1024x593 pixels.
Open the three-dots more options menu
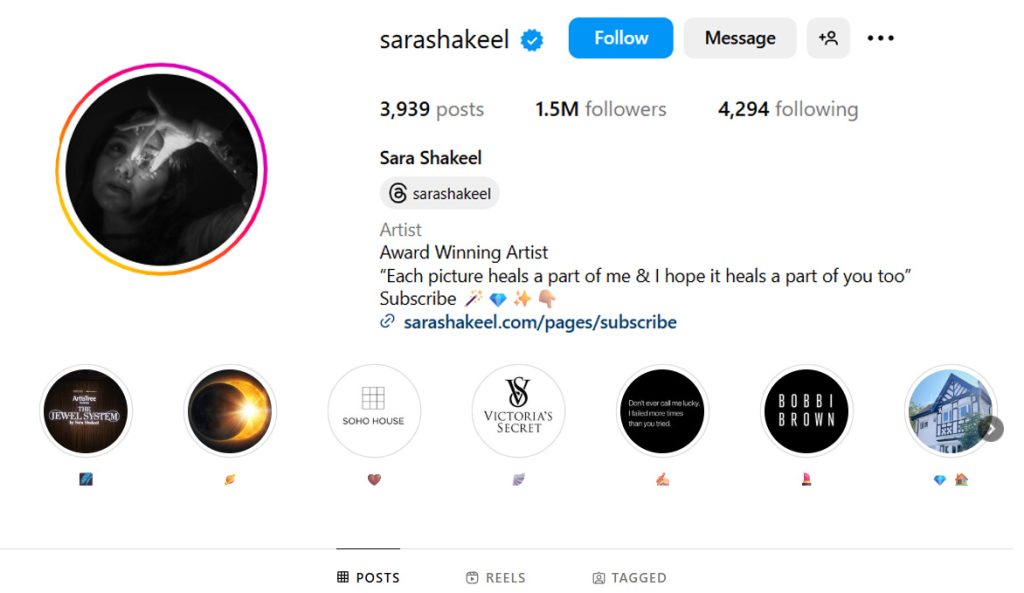click(880, 38)
